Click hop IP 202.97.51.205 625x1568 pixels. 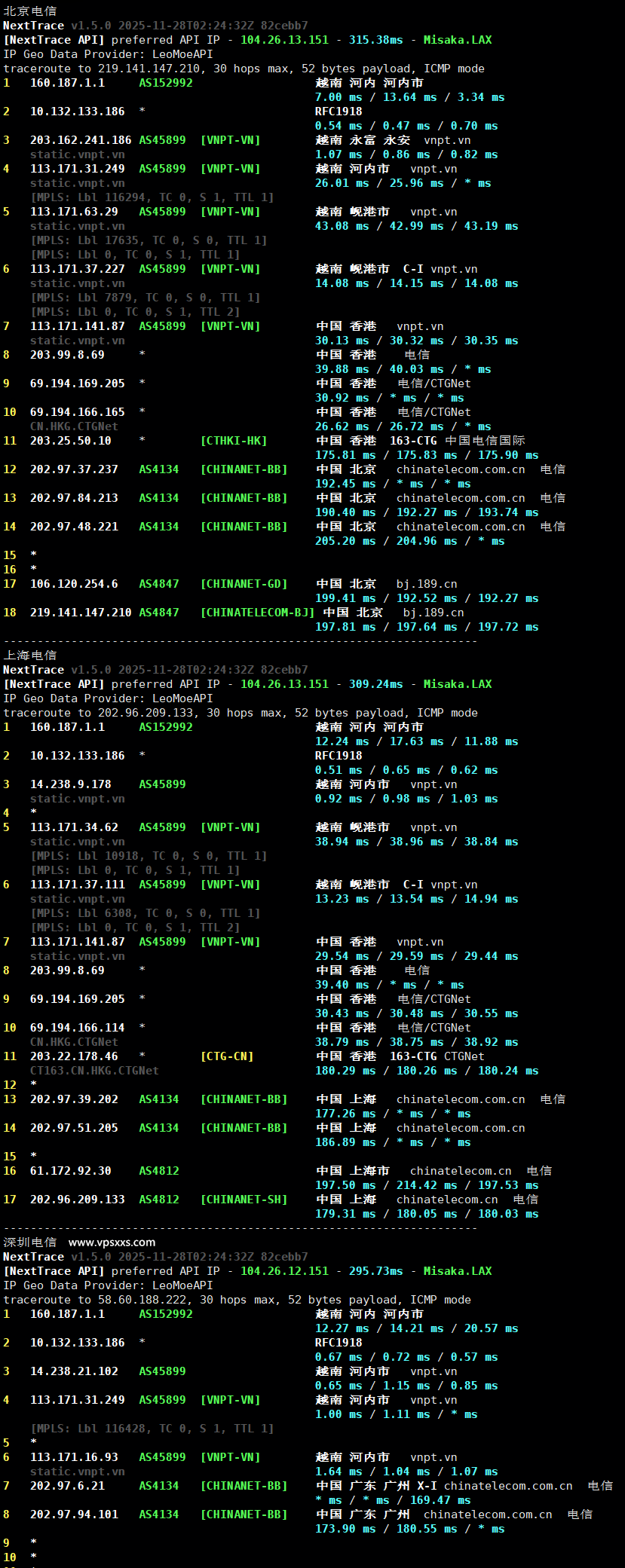(x=74, y=1128)
